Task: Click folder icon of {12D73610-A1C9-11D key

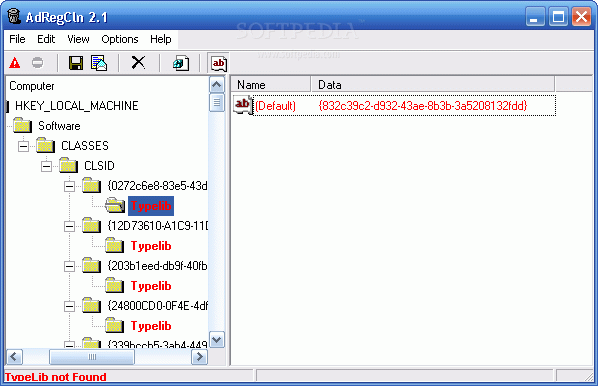Action: pos(91,225)
